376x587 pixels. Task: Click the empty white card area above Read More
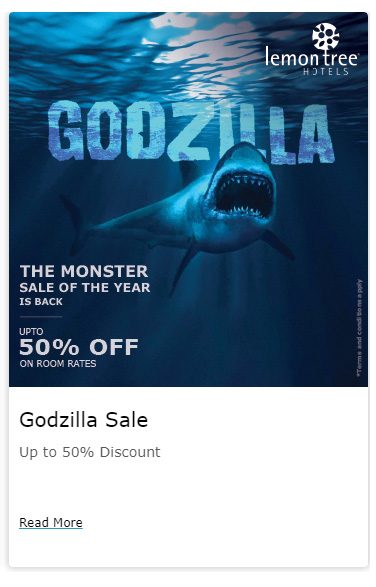tap(188, 487)
